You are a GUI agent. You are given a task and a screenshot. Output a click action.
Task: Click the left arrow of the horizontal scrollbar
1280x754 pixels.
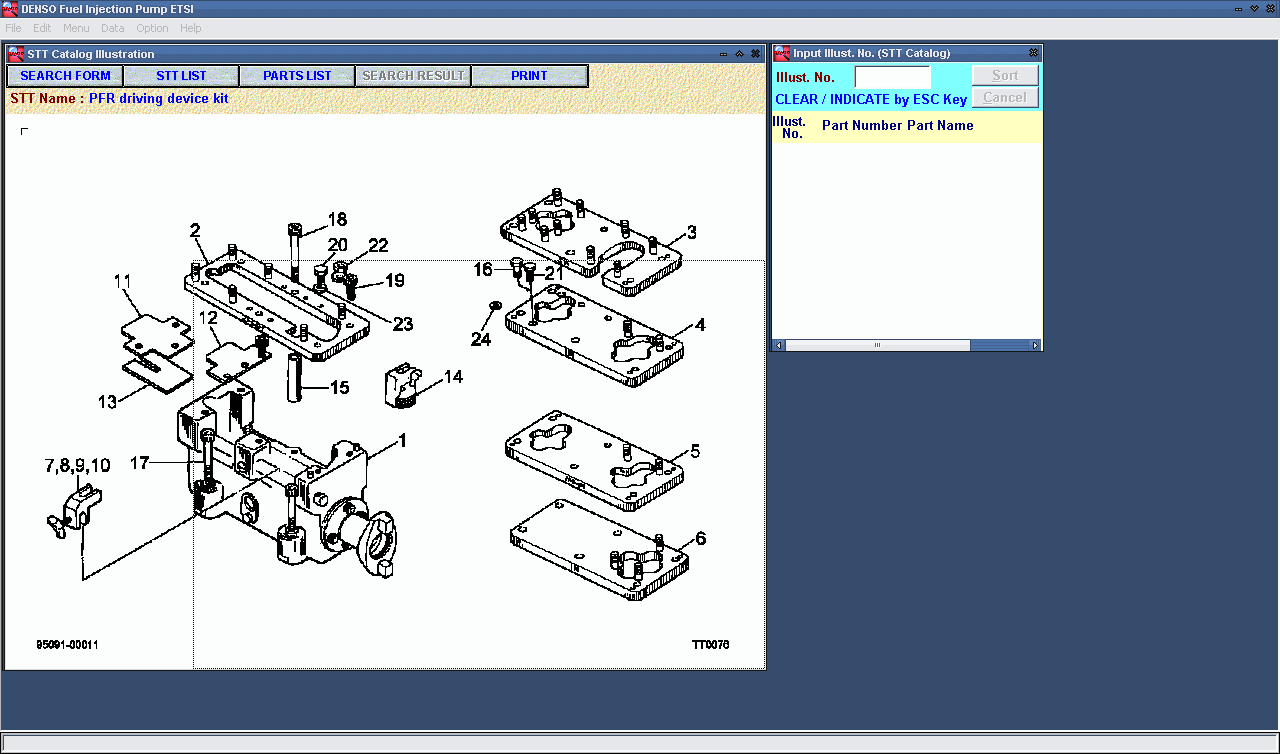(777, 344)
